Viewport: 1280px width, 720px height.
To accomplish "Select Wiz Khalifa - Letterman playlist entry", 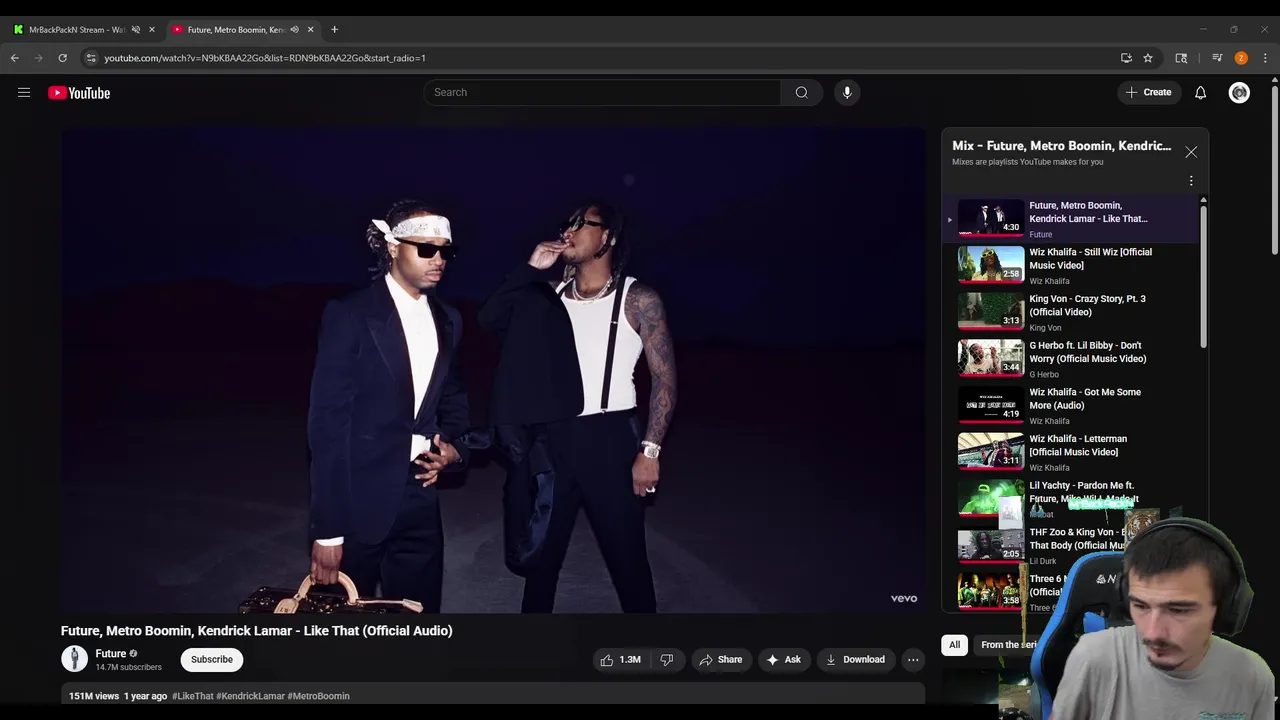I will click(x=1070, y=453).
